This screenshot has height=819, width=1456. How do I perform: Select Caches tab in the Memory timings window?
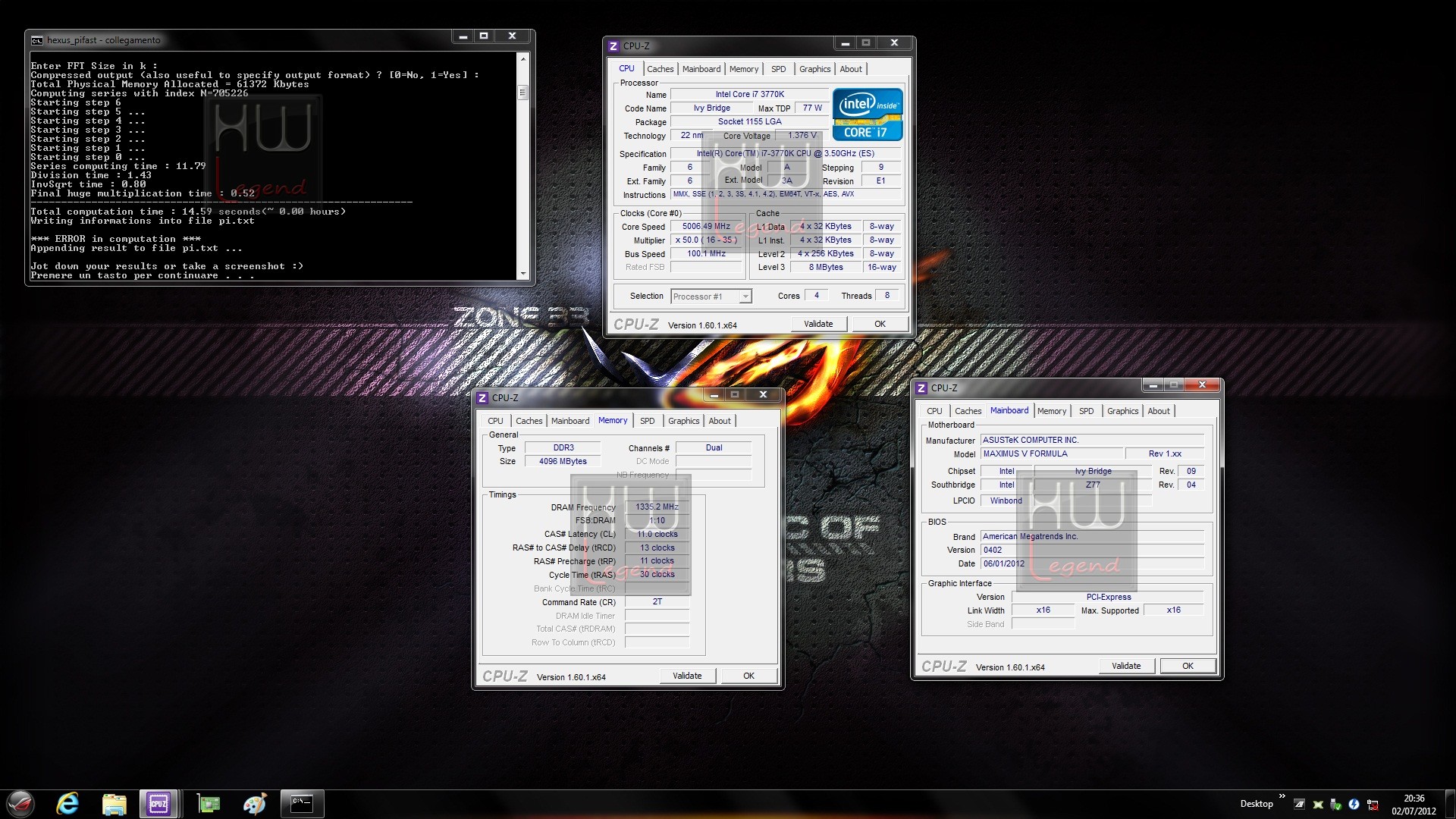pyautogui.click(x=529, y=421)
